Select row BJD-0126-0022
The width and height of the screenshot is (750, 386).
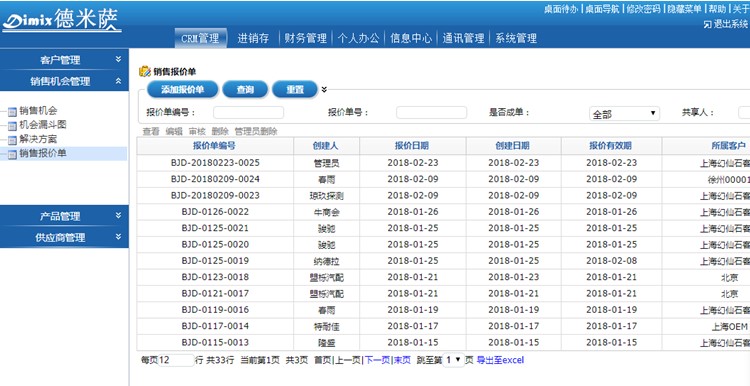(x=443, y=212)
